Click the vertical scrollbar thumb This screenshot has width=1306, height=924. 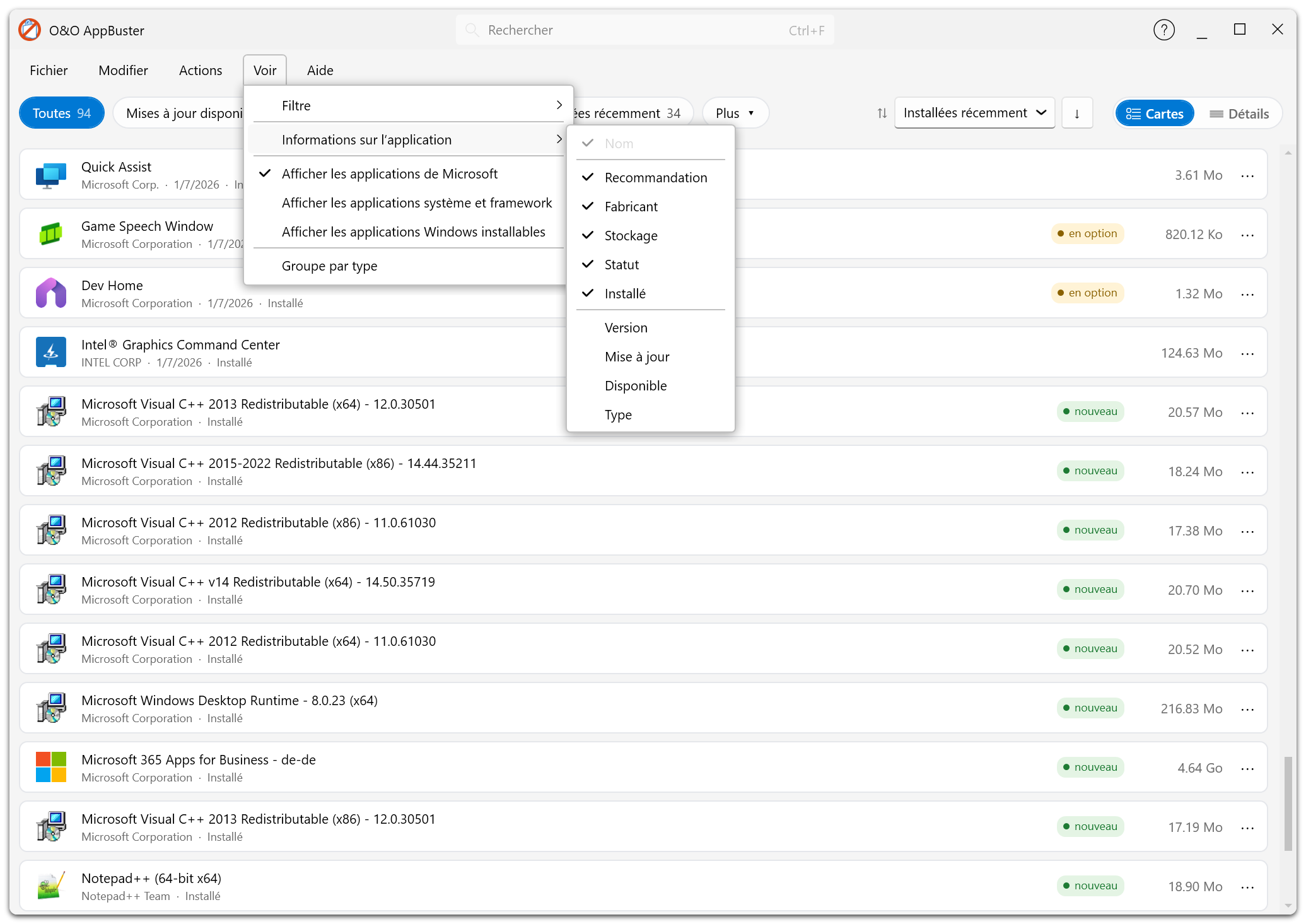(x=1288, y=804)
